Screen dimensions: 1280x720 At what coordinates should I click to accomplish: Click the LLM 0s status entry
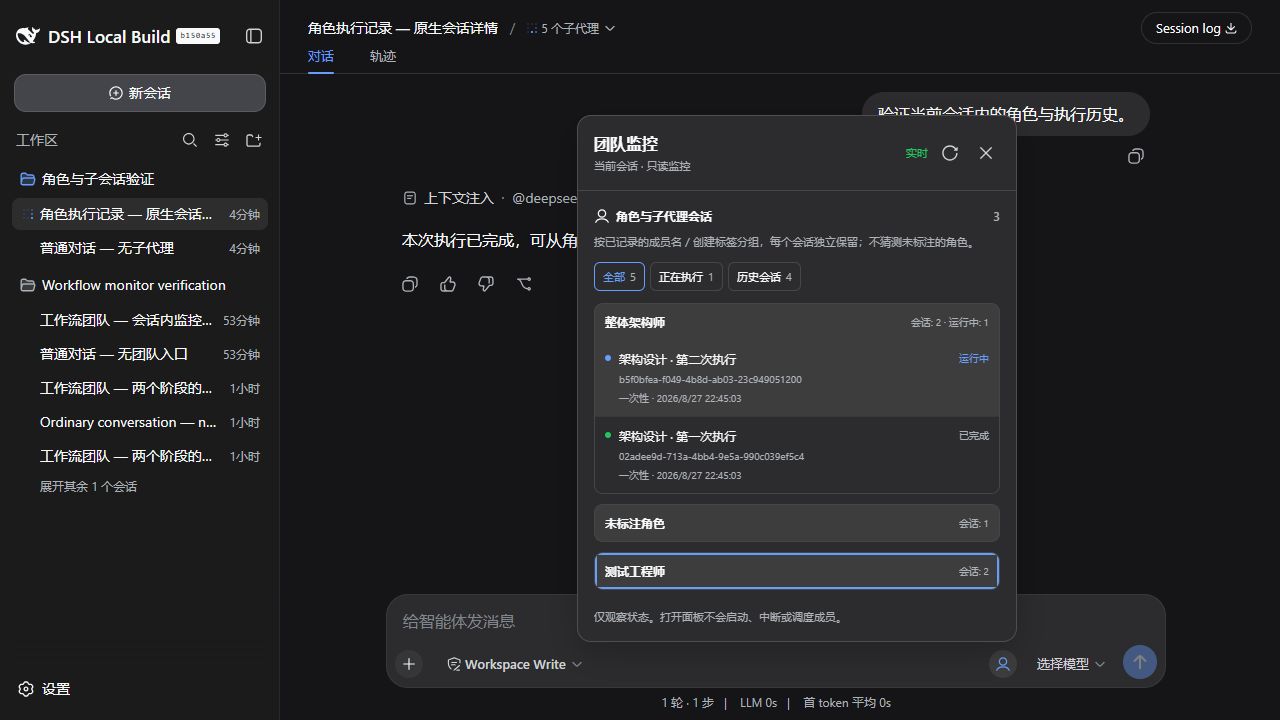pos(758,703)
